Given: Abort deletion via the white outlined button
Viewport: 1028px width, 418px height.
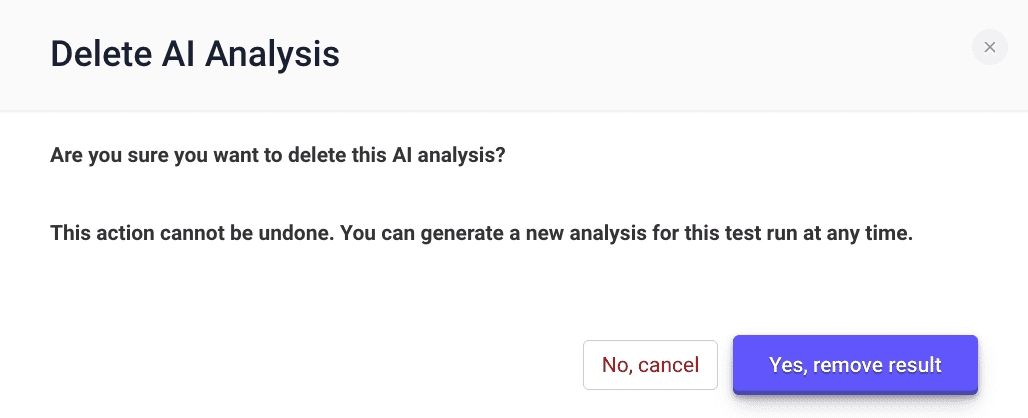Looking at the screenshot, I should point(650,365).
